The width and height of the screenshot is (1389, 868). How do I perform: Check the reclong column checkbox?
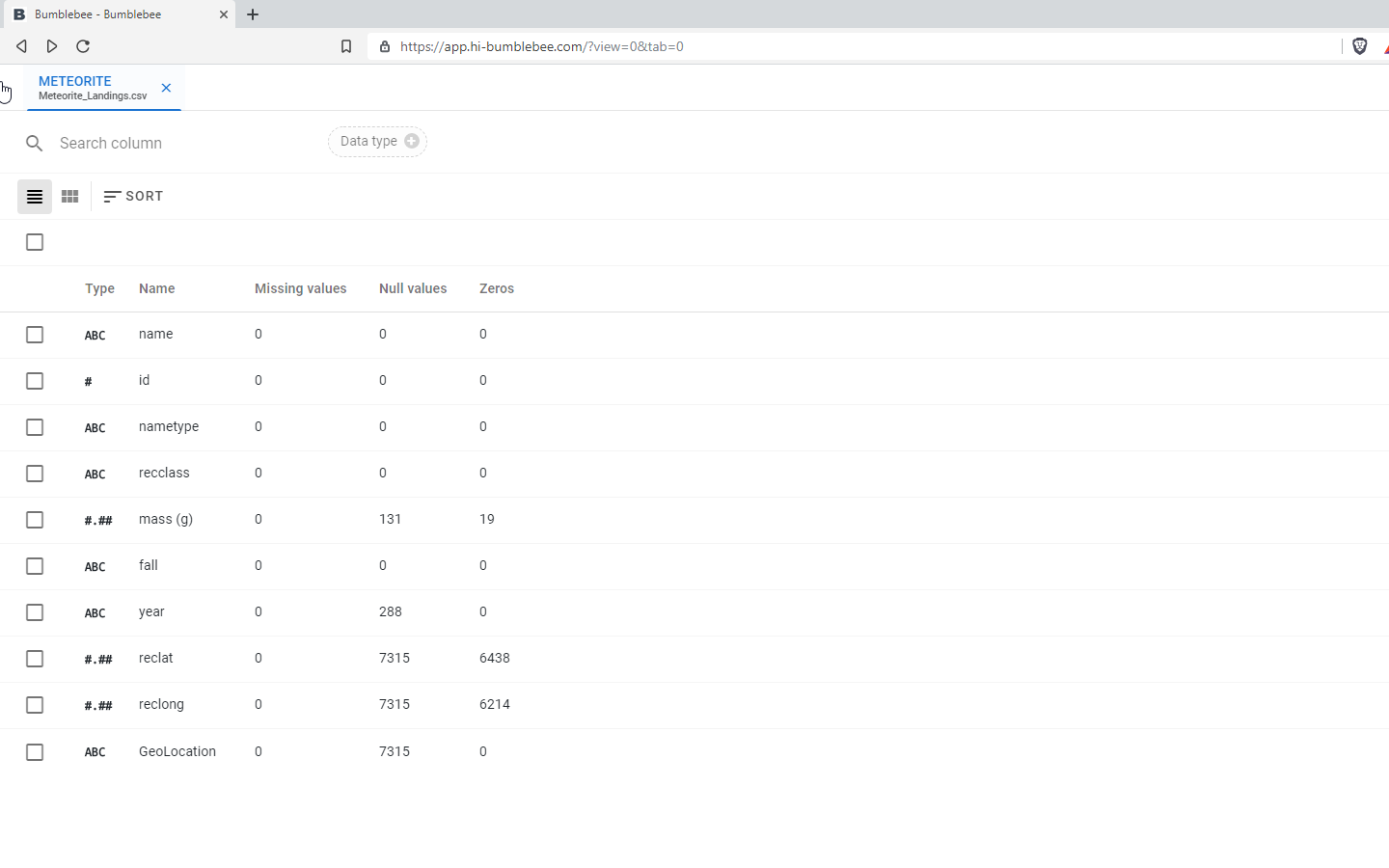(35, 705)
